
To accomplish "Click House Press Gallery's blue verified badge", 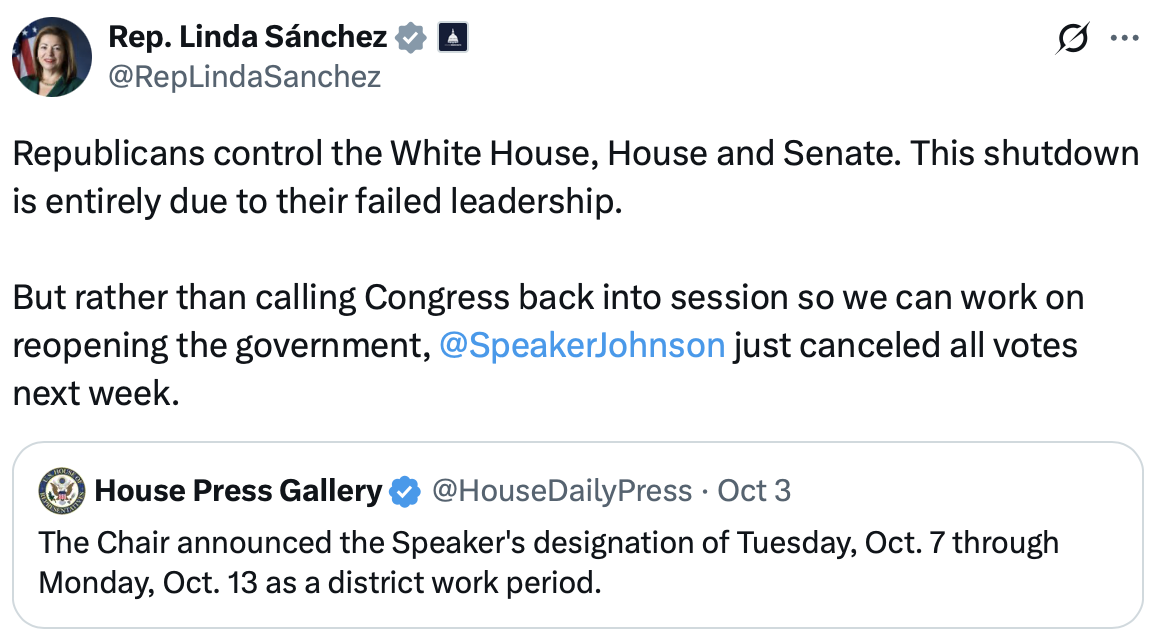I will pyautogui.click(x=404, y=491).
